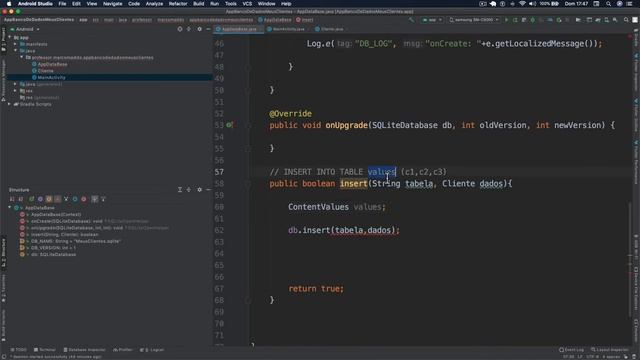Click the Wi-Fi icon in menu bar
The height and width of the screenshot is (360, 640).
[x=522, y=4]
